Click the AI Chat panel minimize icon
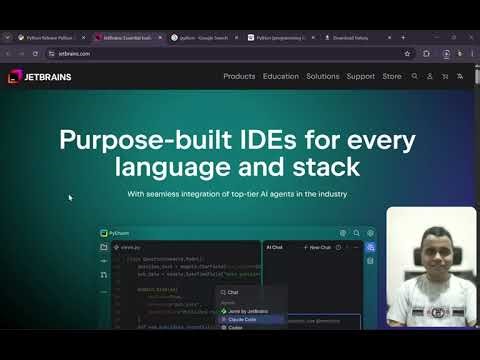Image resolution: width=480 pixels, height=360 pixels. 356,247
